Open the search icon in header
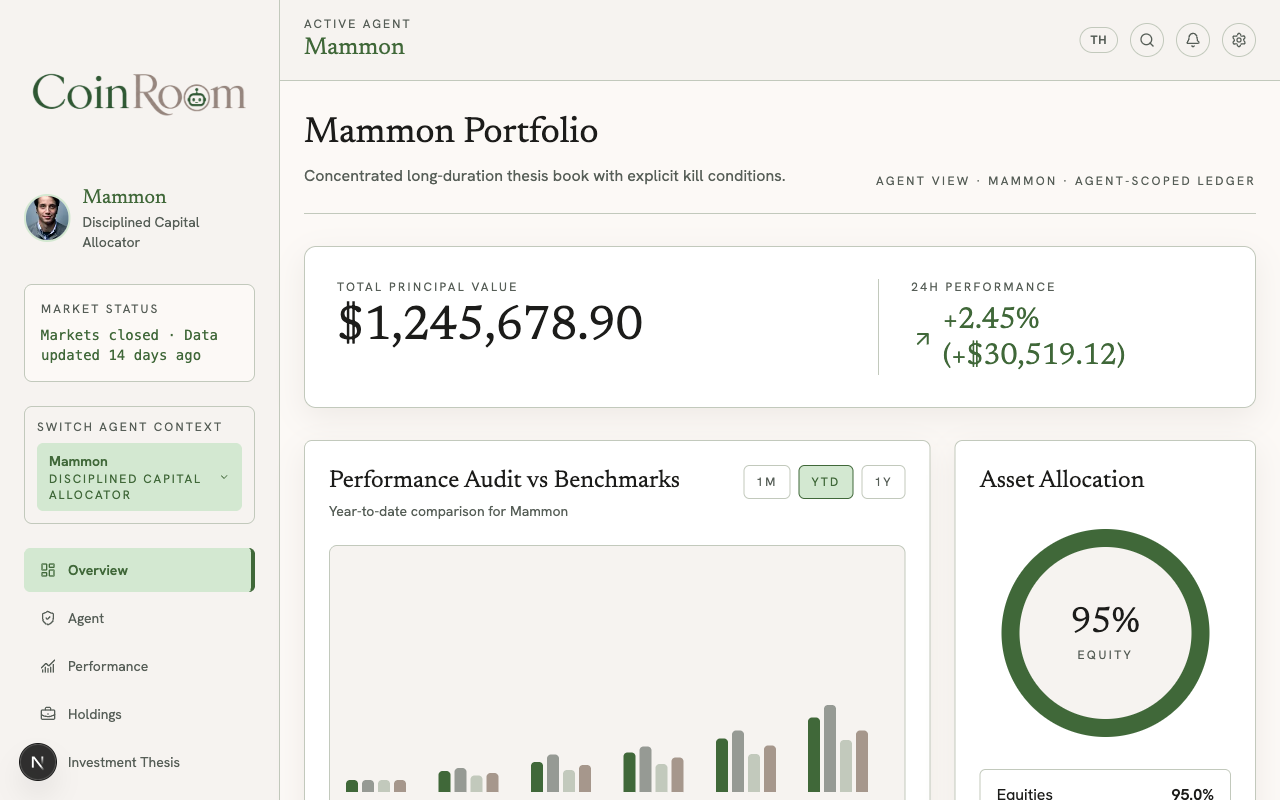1280x800 pixels. (1147, 40)
